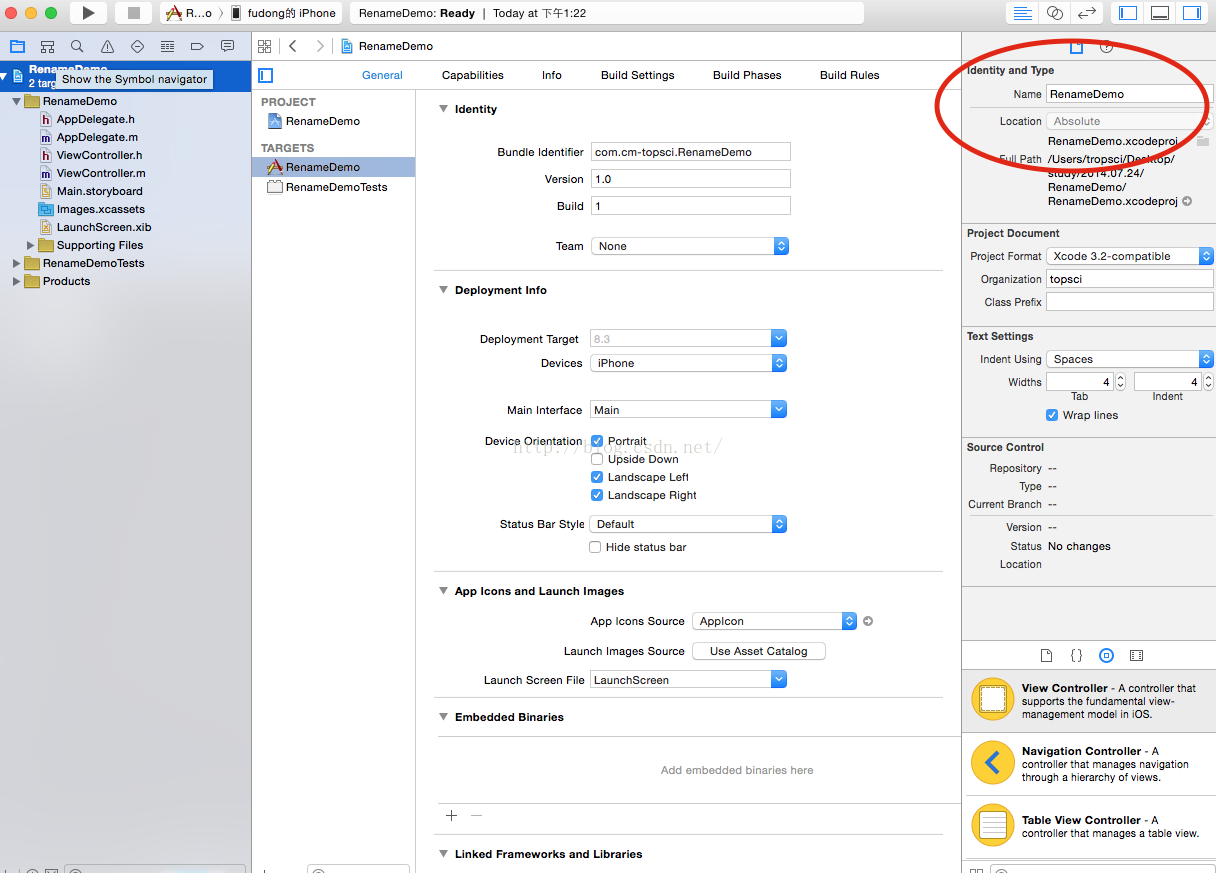The height and width of the screenshot is (873, 1216).
Task: Toggle the Wrap lines checkbox
Action: 1052,415
